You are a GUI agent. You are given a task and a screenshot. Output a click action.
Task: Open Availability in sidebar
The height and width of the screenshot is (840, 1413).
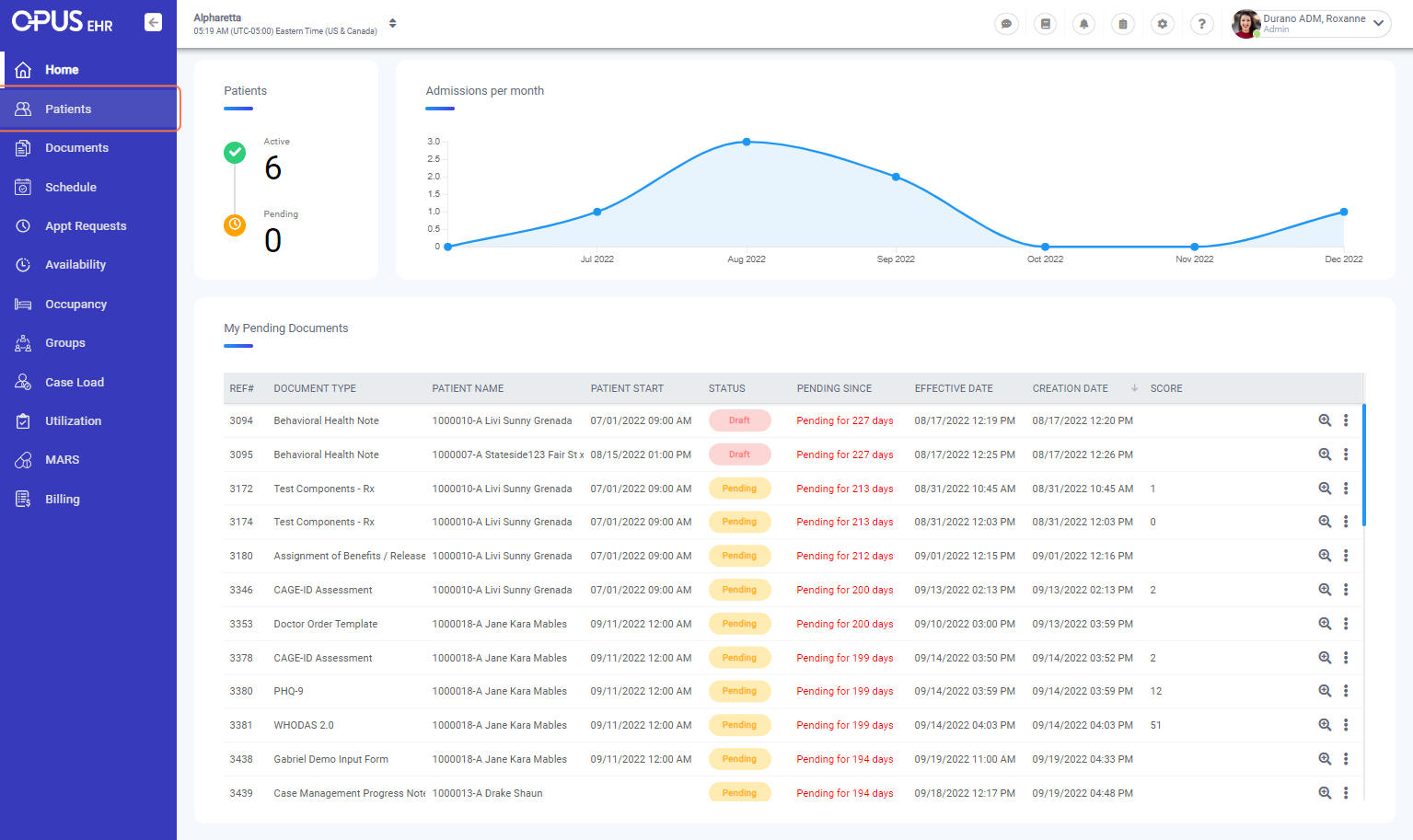tap(88, 265)
